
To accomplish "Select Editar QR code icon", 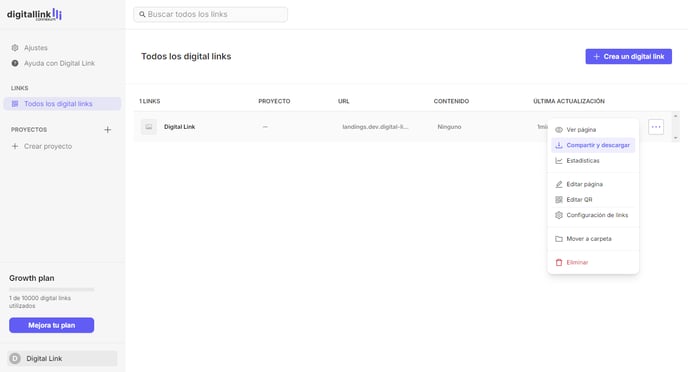I will point(559,200).
